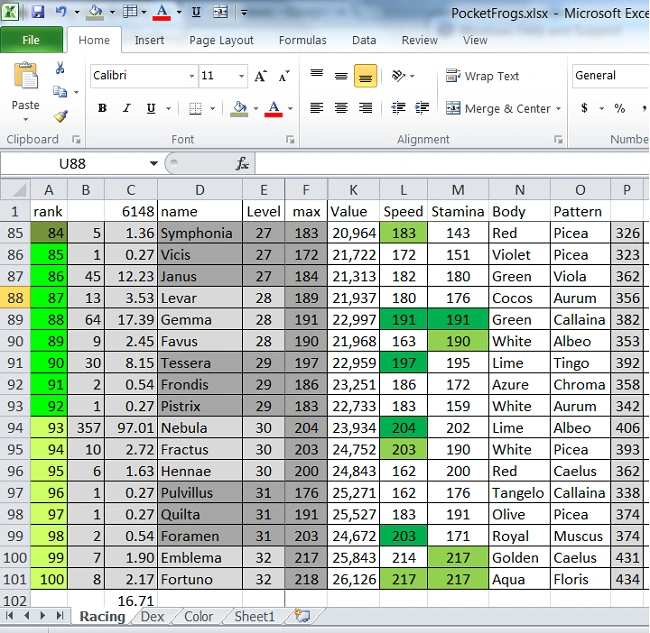The width and height of the screenshot is (650, 633).
Task: Open the Clipboard pane launcher
Action: (x=76, y=140)
